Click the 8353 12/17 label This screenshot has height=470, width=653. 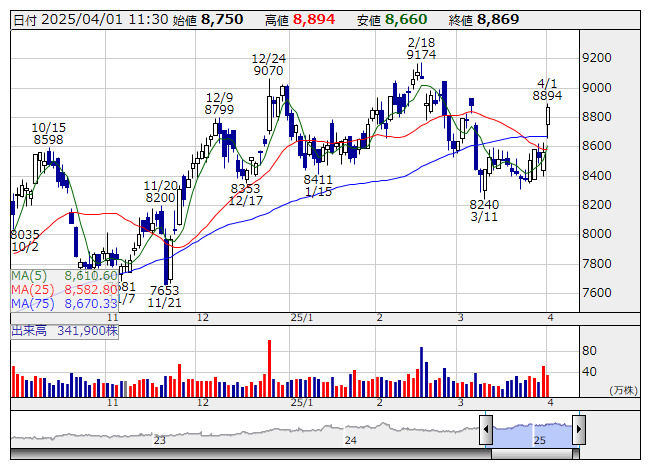246,194
